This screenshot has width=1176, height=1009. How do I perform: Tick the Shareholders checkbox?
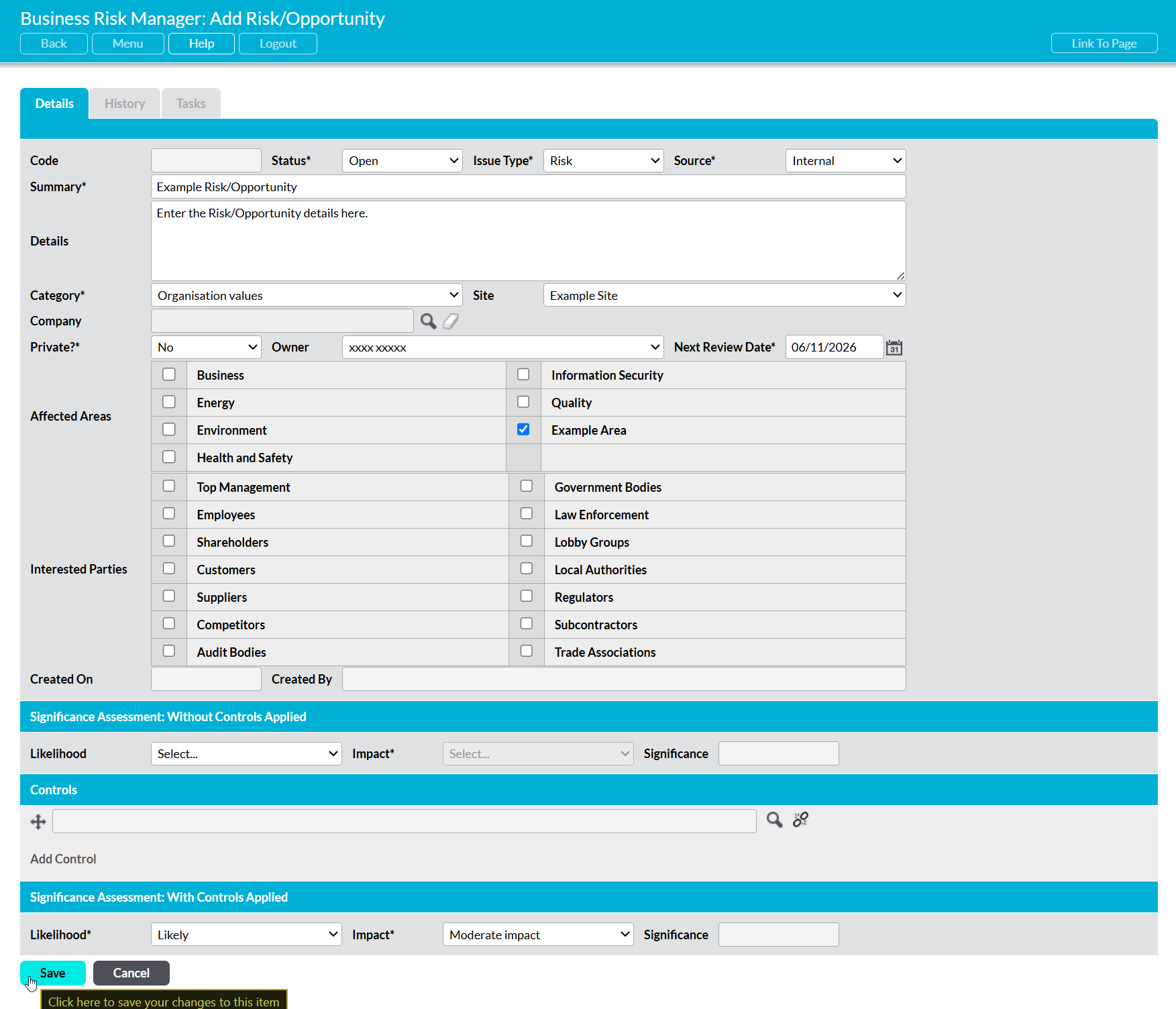[x=169, y=541]
